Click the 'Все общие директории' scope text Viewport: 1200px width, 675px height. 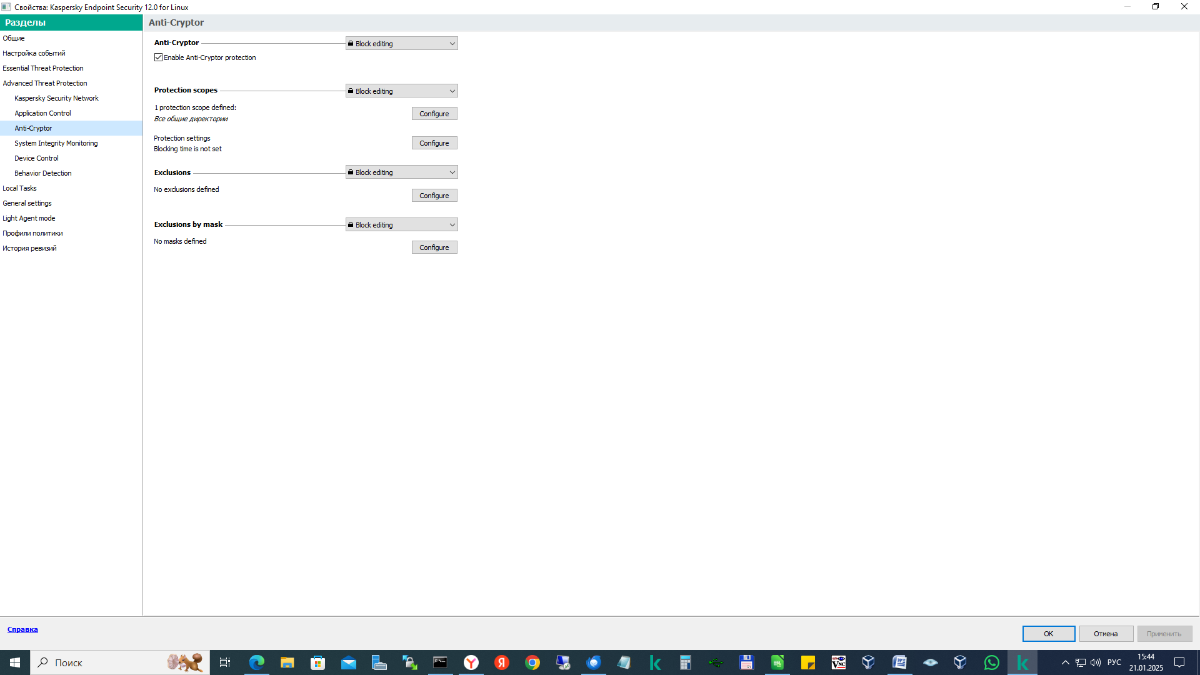pos(191,118)
